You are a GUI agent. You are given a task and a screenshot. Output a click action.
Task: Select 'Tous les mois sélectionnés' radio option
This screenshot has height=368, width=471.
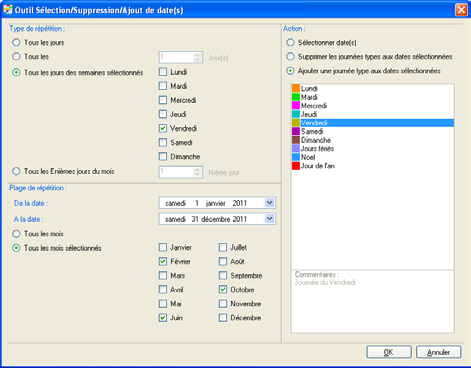16,248
